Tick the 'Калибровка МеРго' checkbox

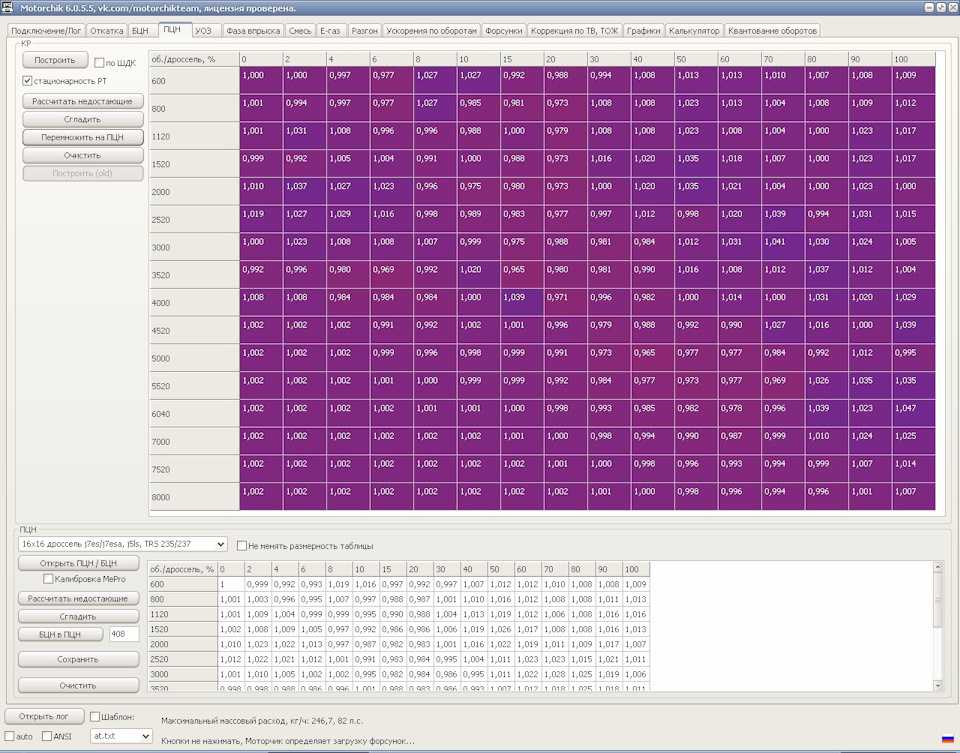click(x=48, y=579)
